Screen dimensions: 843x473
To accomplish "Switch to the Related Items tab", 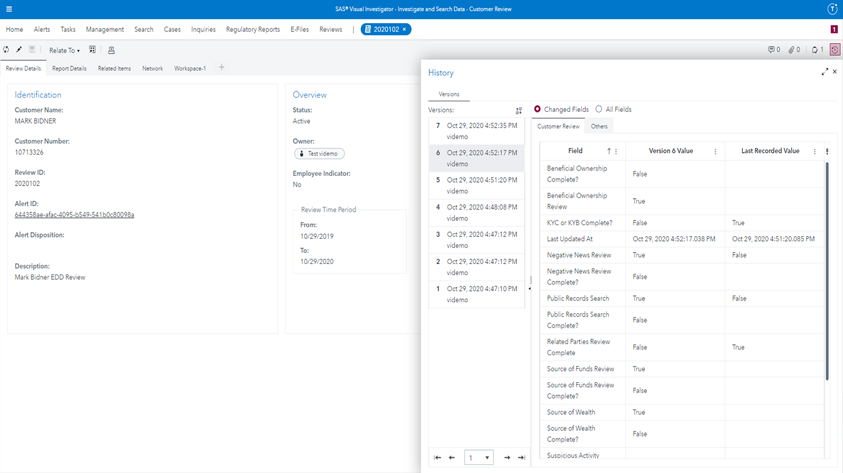I will pos(114,68).
